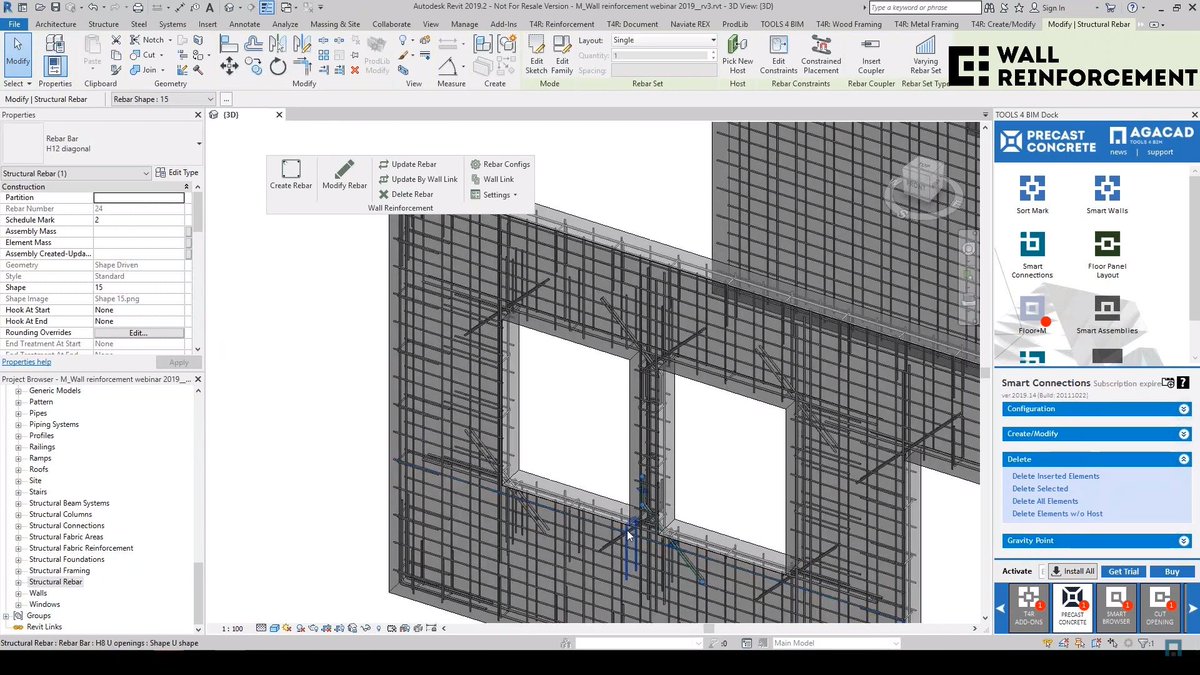Image resolution: width=1200 pixels, height=675 pixels.
Task: Click the Rounding Overrides Edit button
Action: 139,332
